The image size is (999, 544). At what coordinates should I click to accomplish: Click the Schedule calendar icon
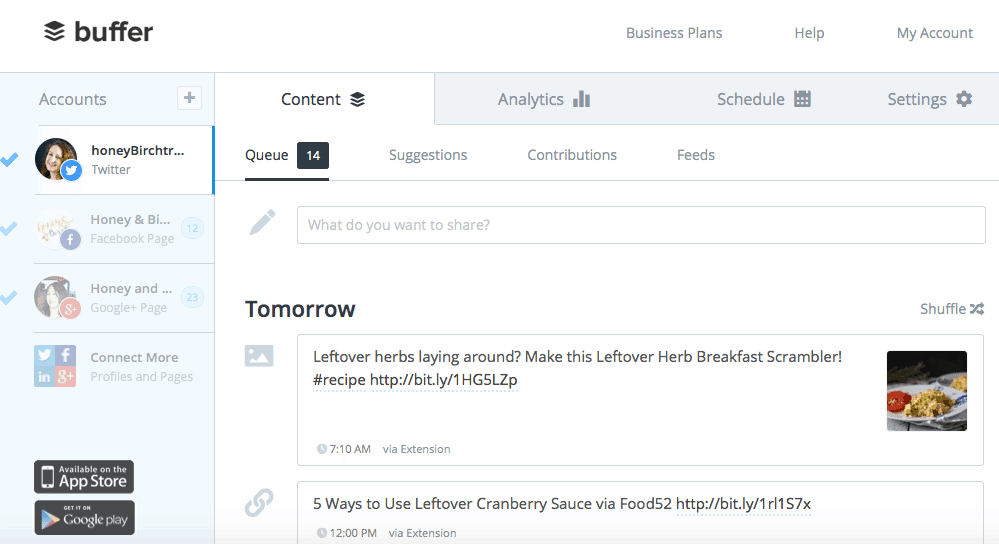click(x=802, y=99)
